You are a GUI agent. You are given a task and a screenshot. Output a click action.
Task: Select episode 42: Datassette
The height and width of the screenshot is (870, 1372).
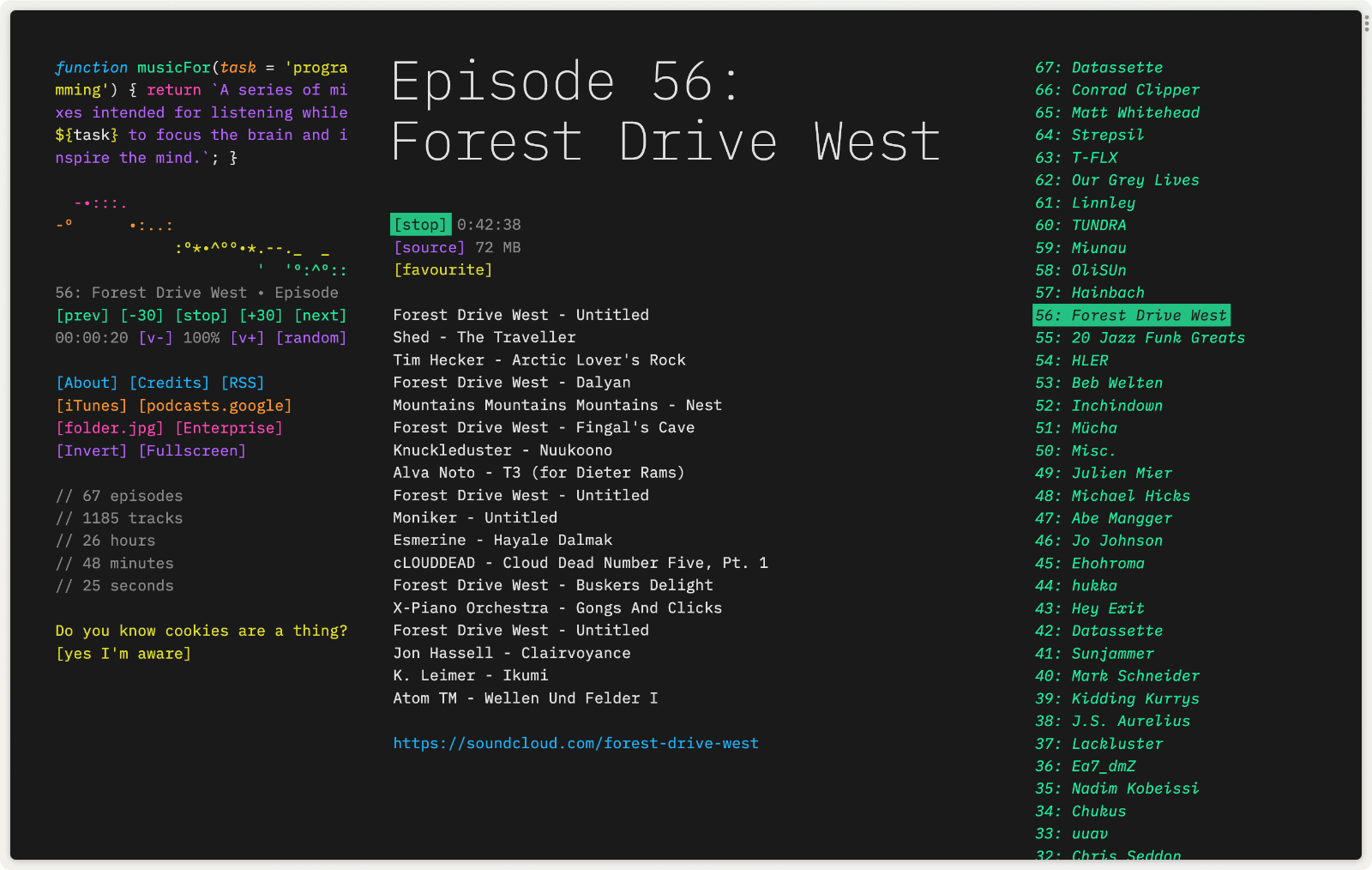coord(1099,631)
